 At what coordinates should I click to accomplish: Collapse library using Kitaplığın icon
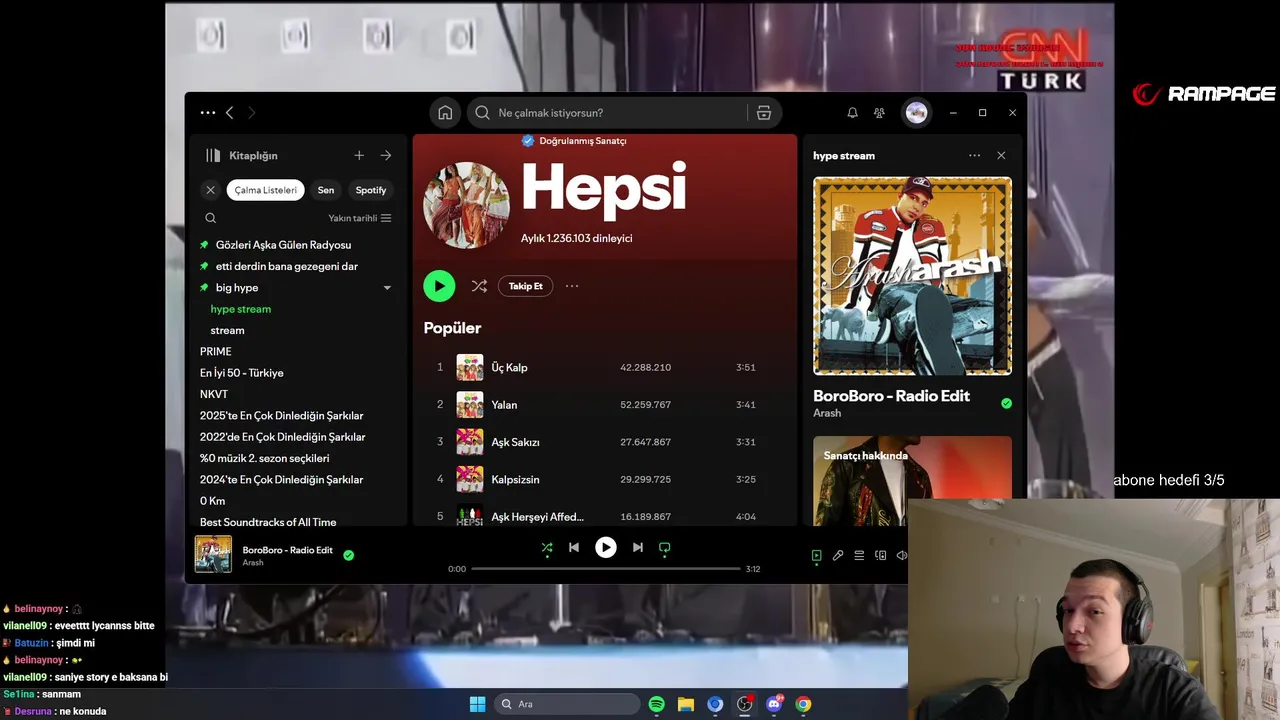pyautogui.click(x=213, y=155)
